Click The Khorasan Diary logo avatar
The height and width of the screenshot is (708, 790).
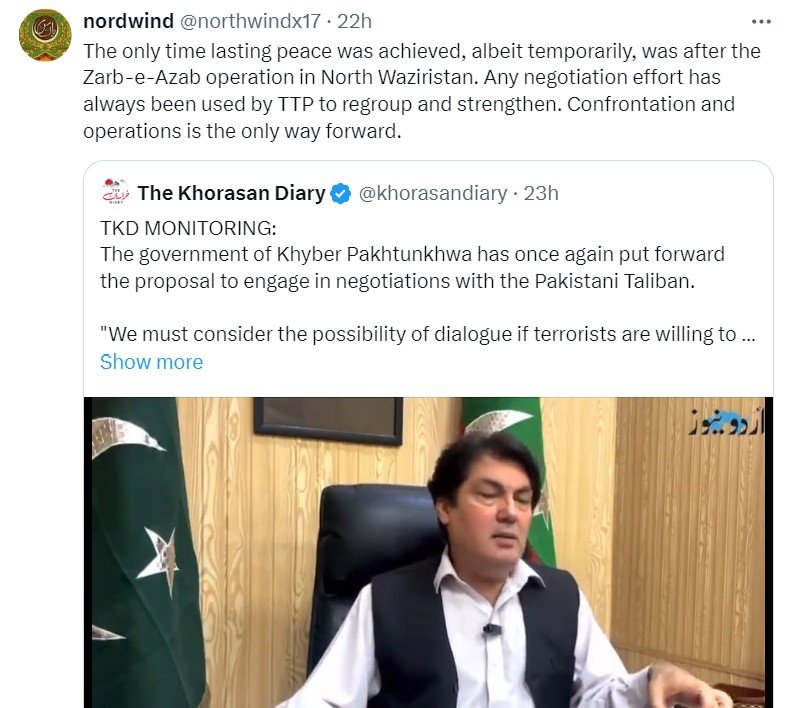(x=116, y=192)
